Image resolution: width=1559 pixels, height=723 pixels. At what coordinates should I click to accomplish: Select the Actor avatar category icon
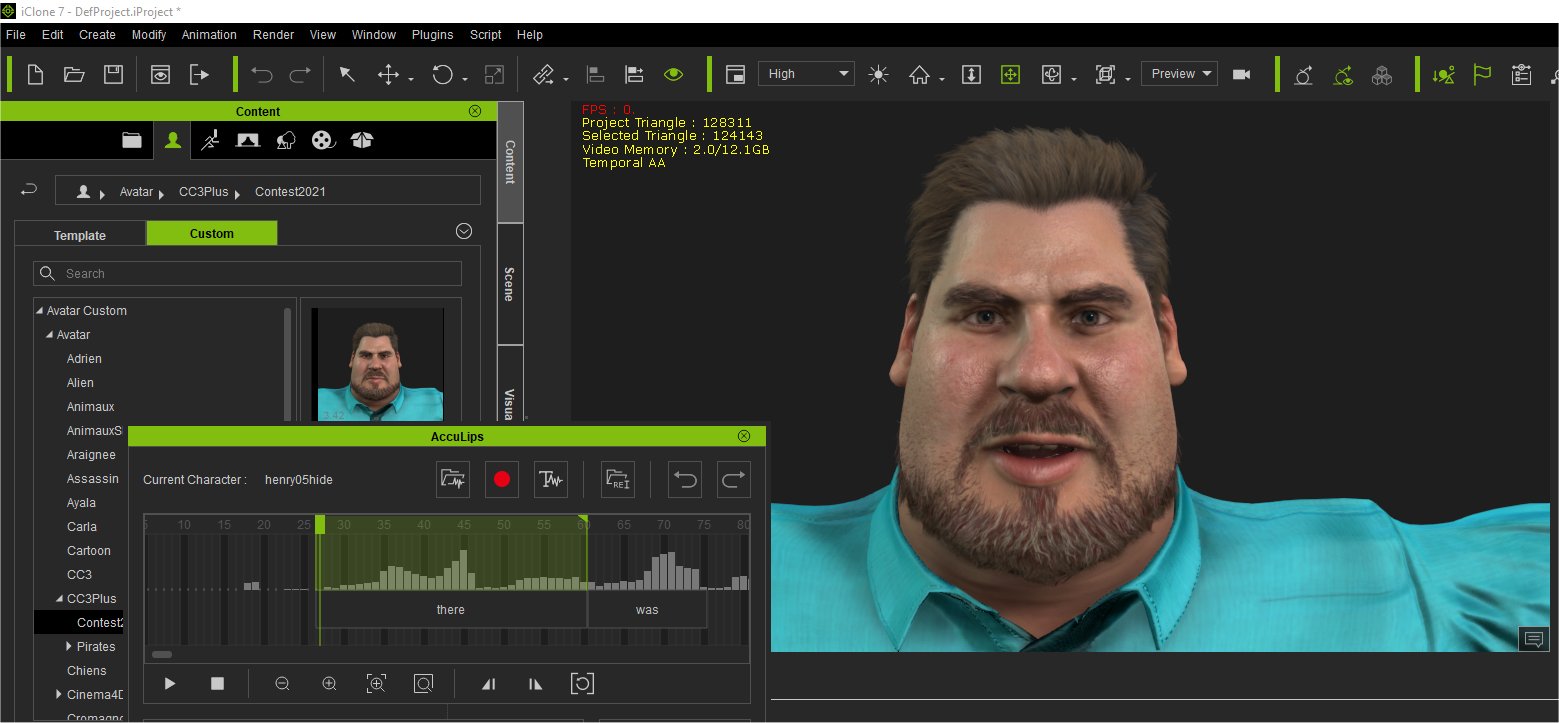pyautogui.click(x=173, y=141)
